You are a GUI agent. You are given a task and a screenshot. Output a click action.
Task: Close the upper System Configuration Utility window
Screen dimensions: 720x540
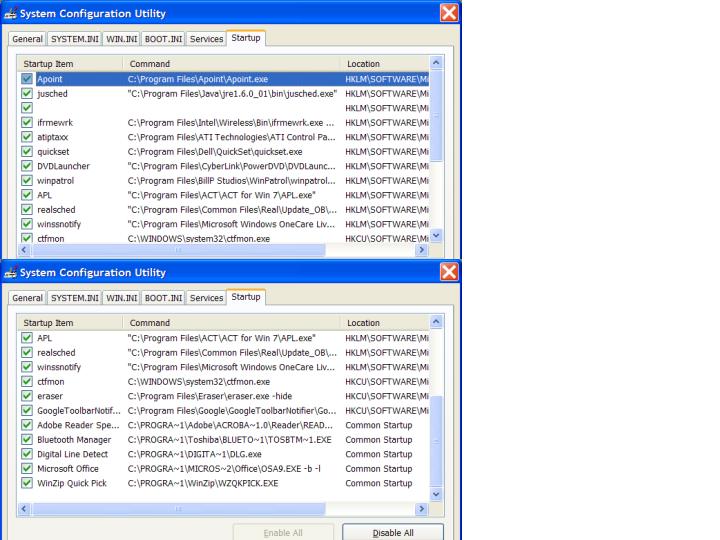coord(449,13)
